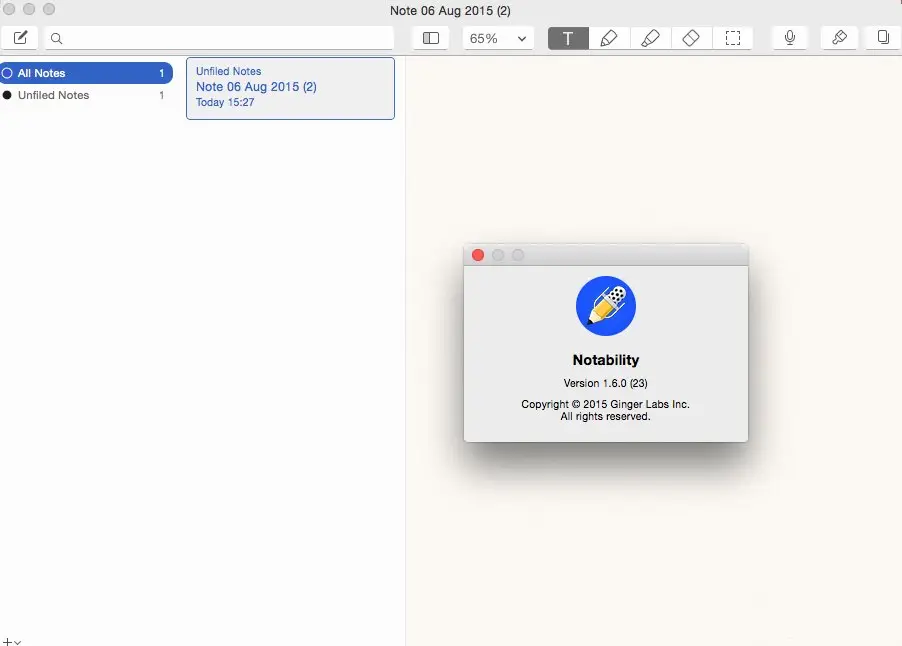902x646 pixels.
Task: Show the pages view icon
Action: click(883, 38)
